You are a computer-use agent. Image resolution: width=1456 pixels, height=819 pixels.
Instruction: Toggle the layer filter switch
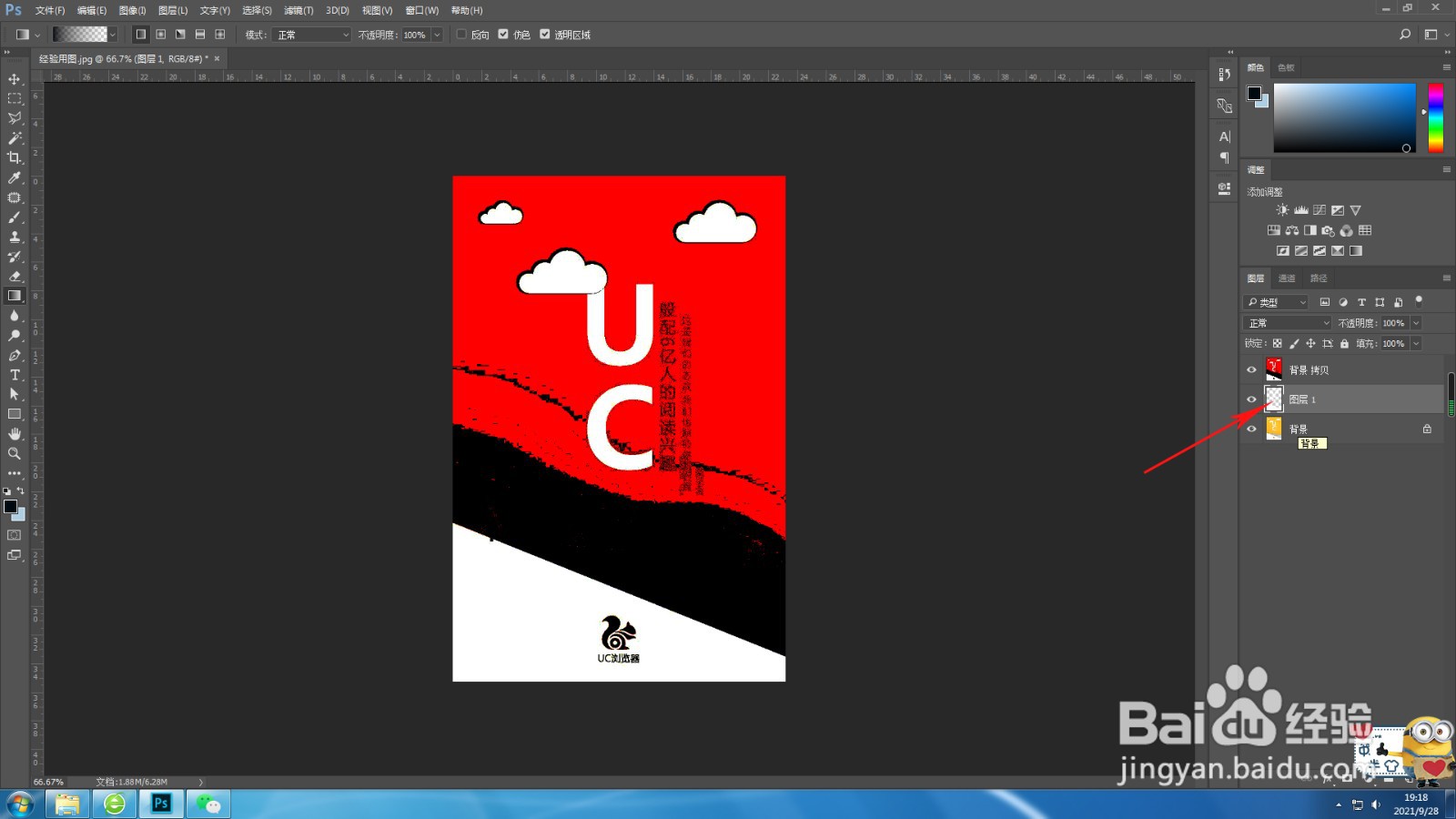pyautogui.click(x=1419, y=301)
